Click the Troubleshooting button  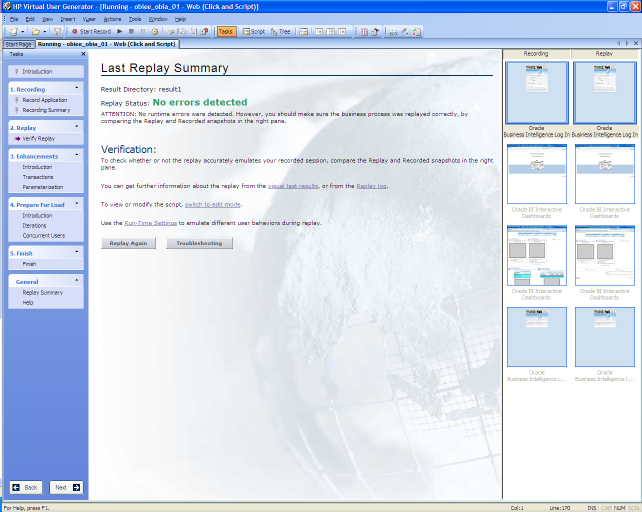[x=200, y=243]
